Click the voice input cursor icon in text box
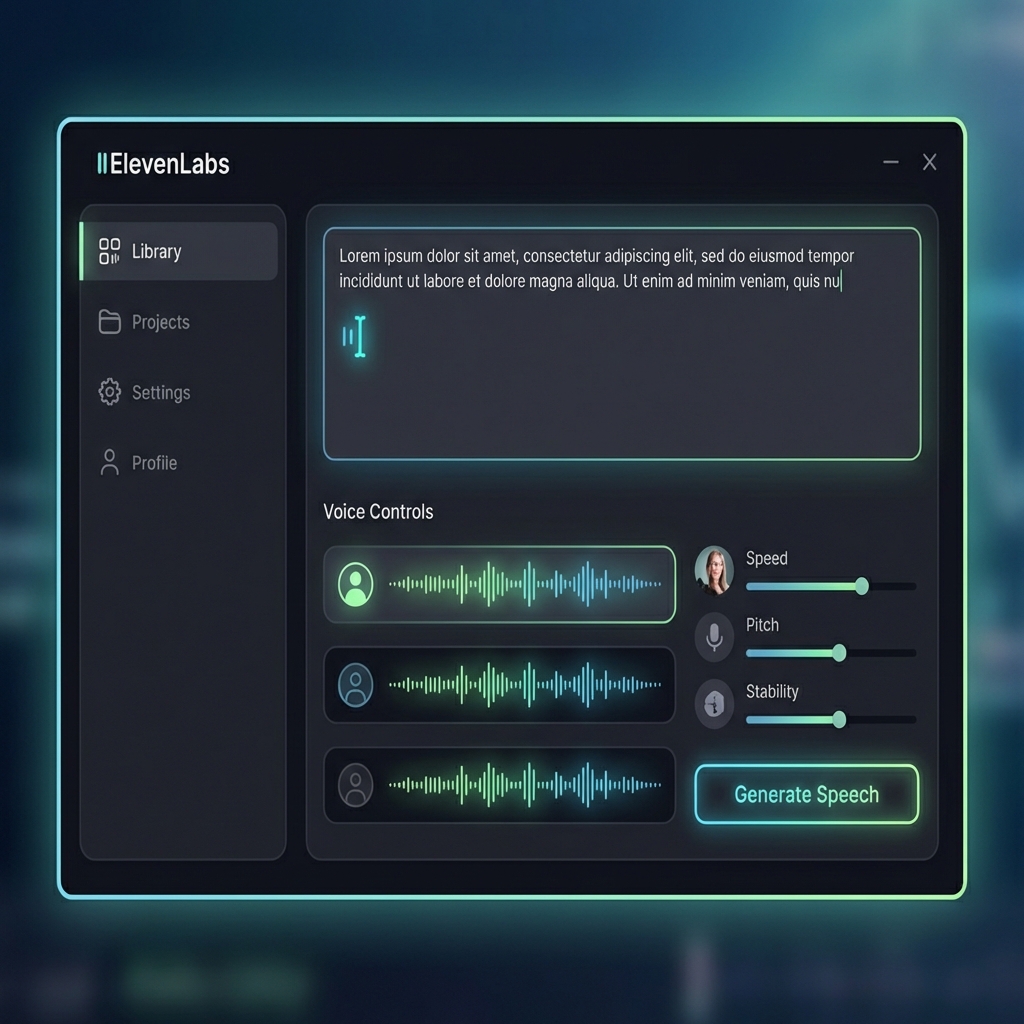Image resolution: width=1024 pixels, height=1024 pixels. pyautogui.click(x=355, y=337)
